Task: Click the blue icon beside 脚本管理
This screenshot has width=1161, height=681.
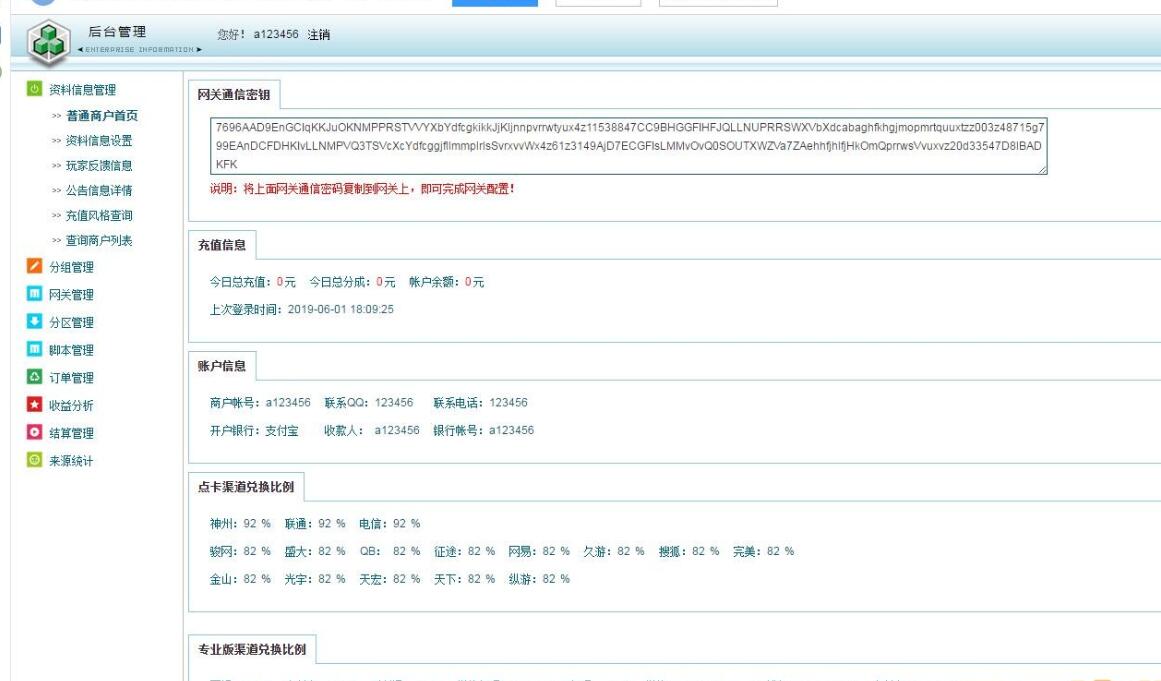Action: coord(32,350)
